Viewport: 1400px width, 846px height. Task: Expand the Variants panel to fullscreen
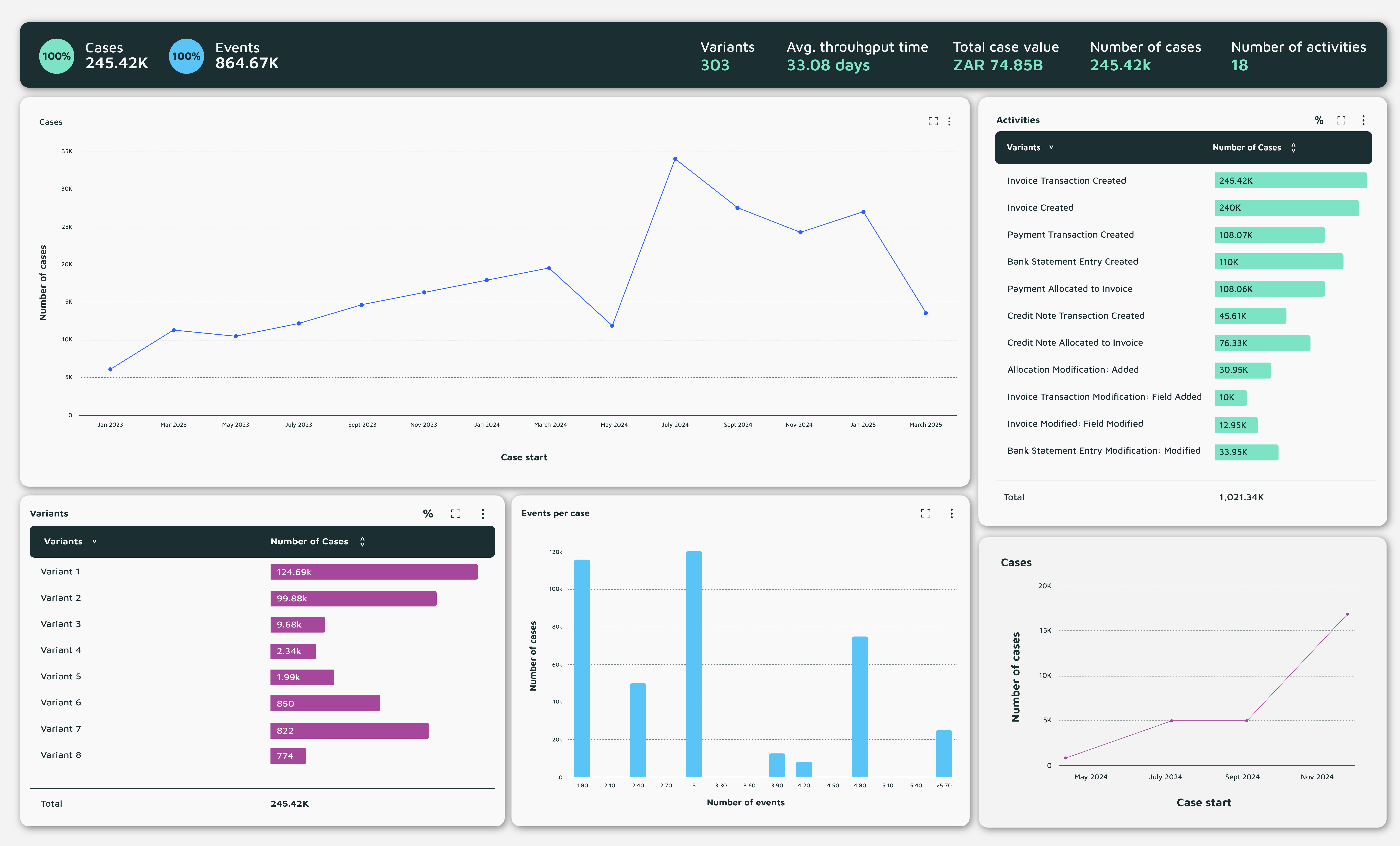tap(456, 514)
